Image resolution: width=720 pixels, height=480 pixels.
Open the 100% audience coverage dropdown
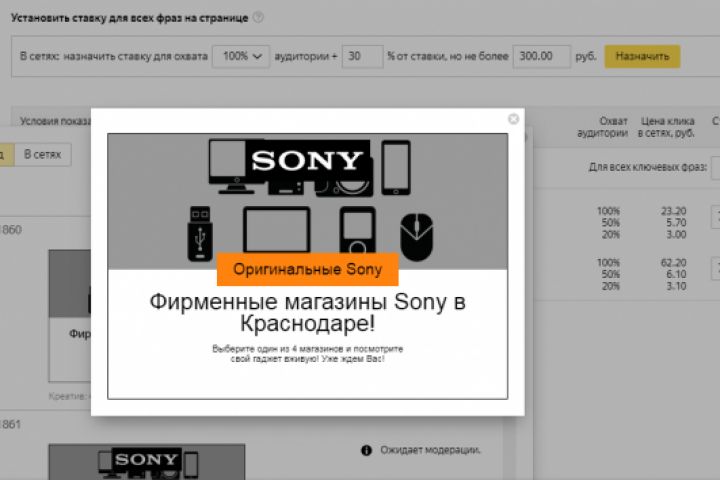click(241, 56)
